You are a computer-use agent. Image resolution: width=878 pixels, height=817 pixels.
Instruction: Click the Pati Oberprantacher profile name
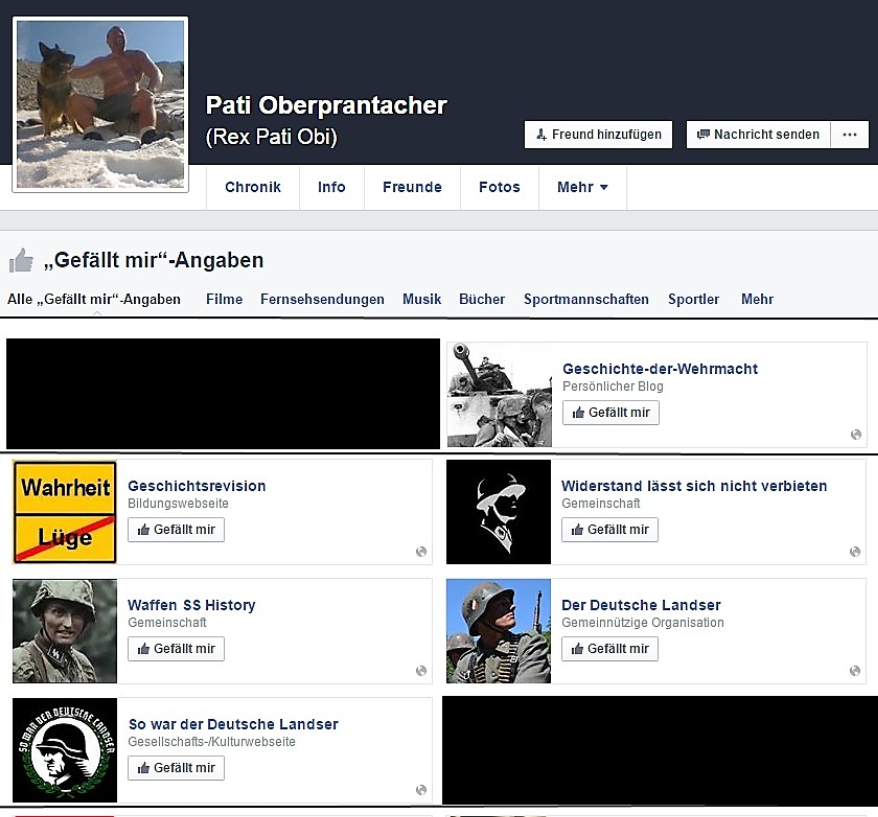pyautogui.click(x=326, y=105)
